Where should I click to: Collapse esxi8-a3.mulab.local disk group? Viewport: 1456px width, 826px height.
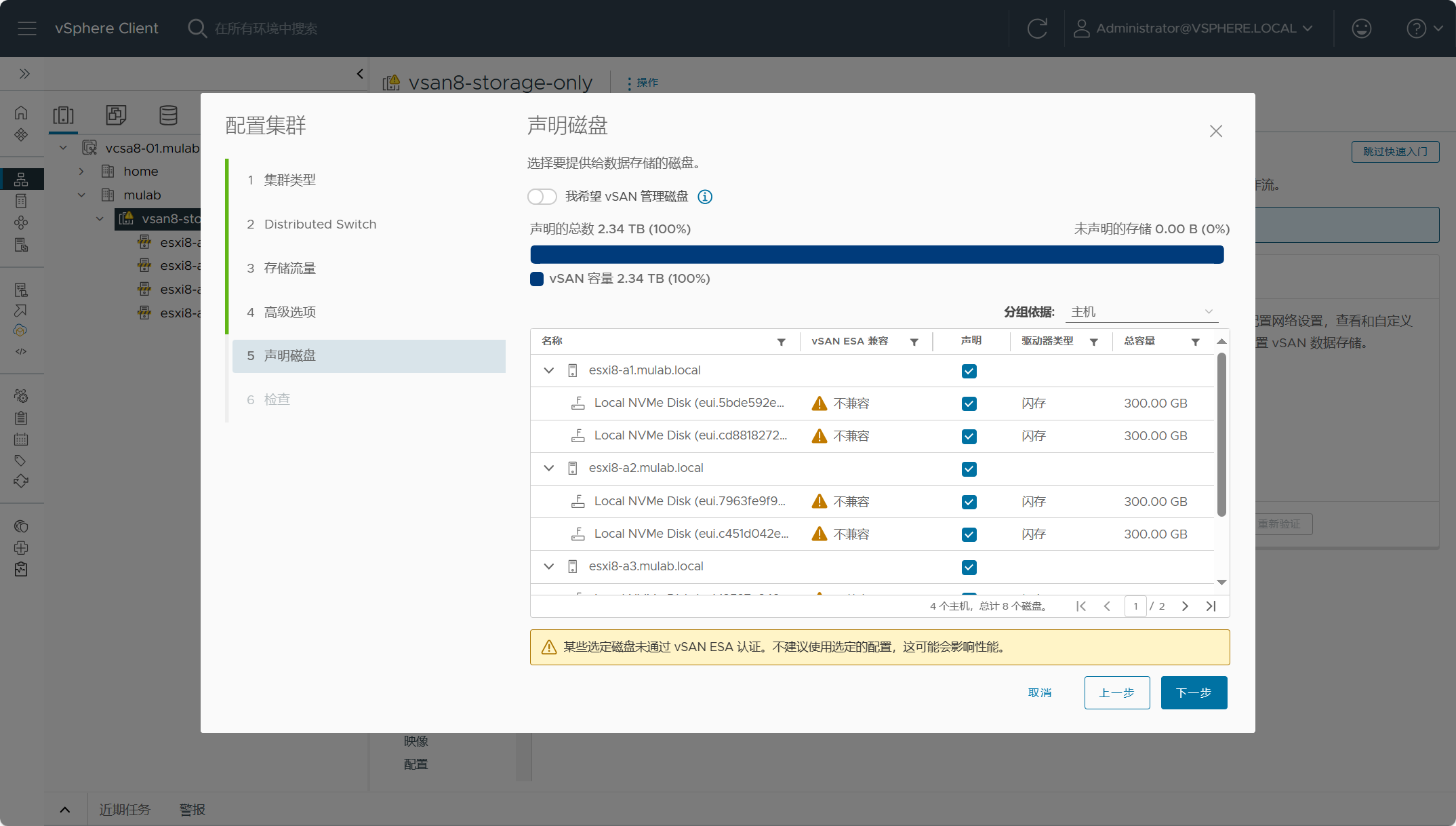[x=549, y=566]
